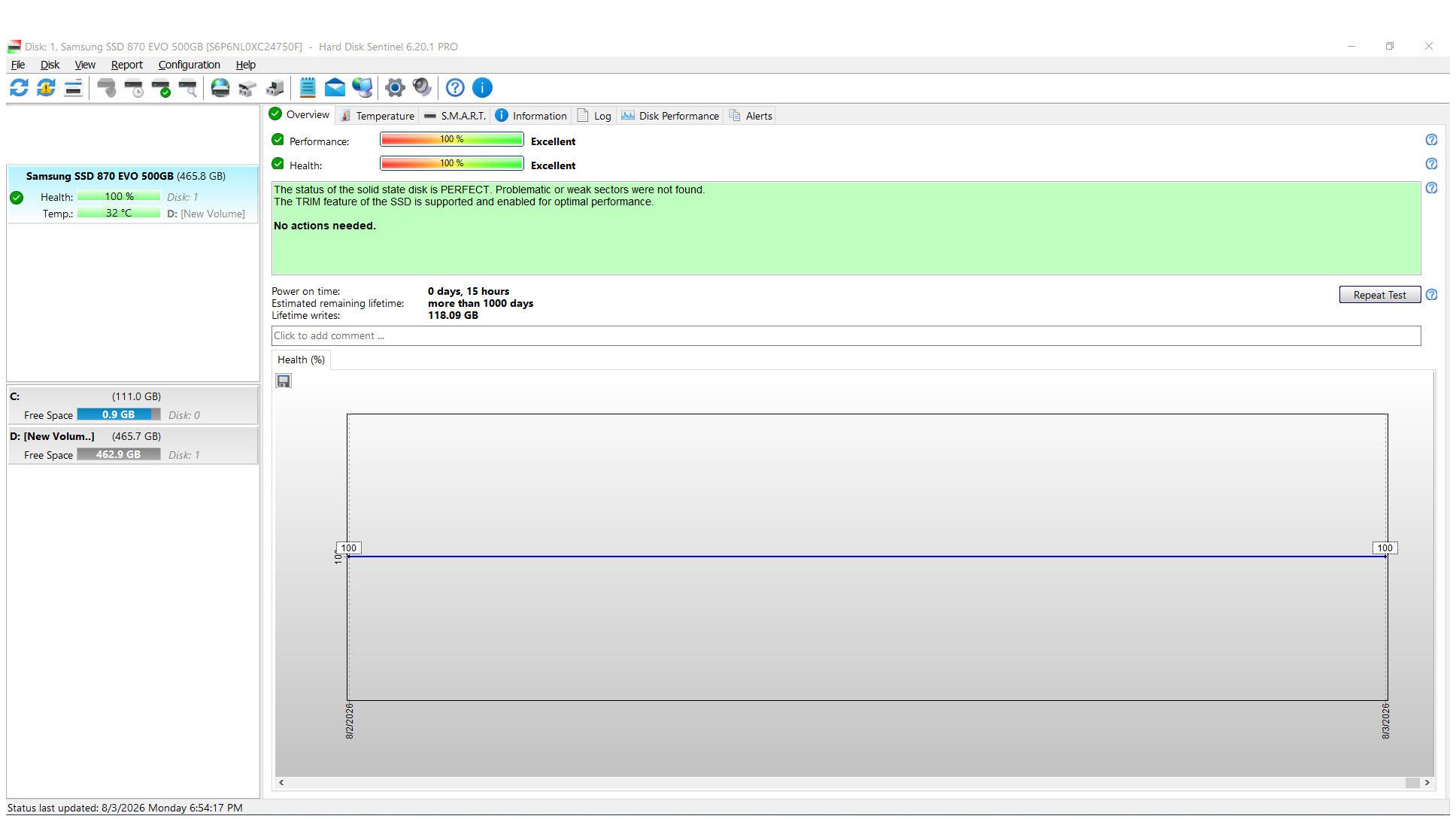Click the globe over disk toolbar icon

tap(220, 88)
